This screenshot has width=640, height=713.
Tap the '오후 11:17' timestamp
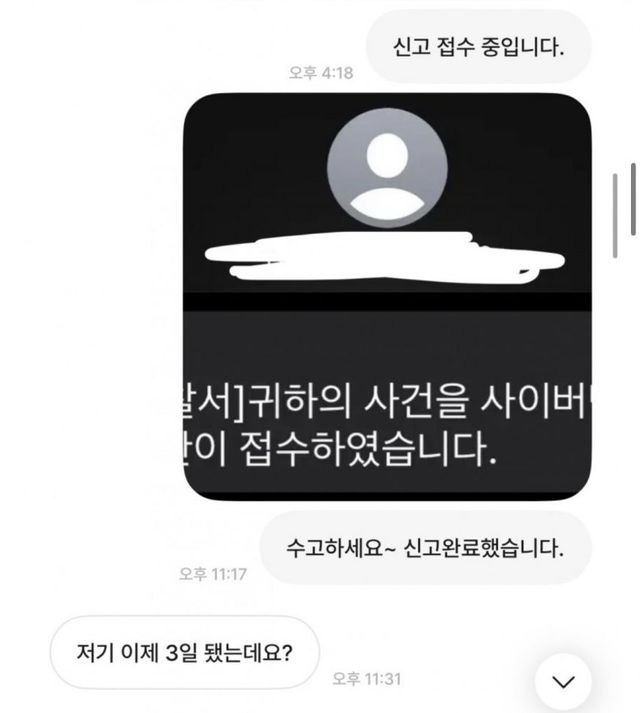[212, 574]
